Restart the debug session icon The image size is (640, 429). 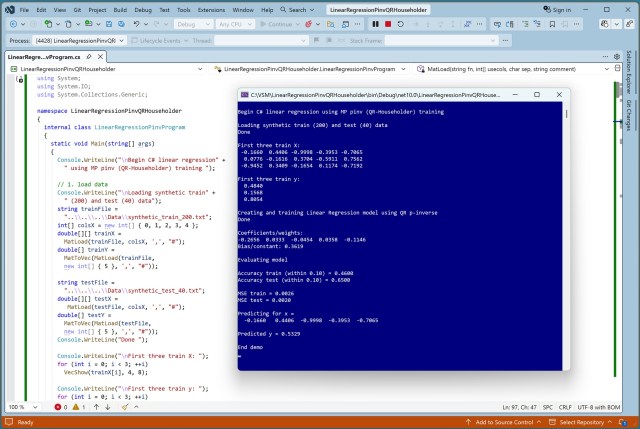pos(400,24)
